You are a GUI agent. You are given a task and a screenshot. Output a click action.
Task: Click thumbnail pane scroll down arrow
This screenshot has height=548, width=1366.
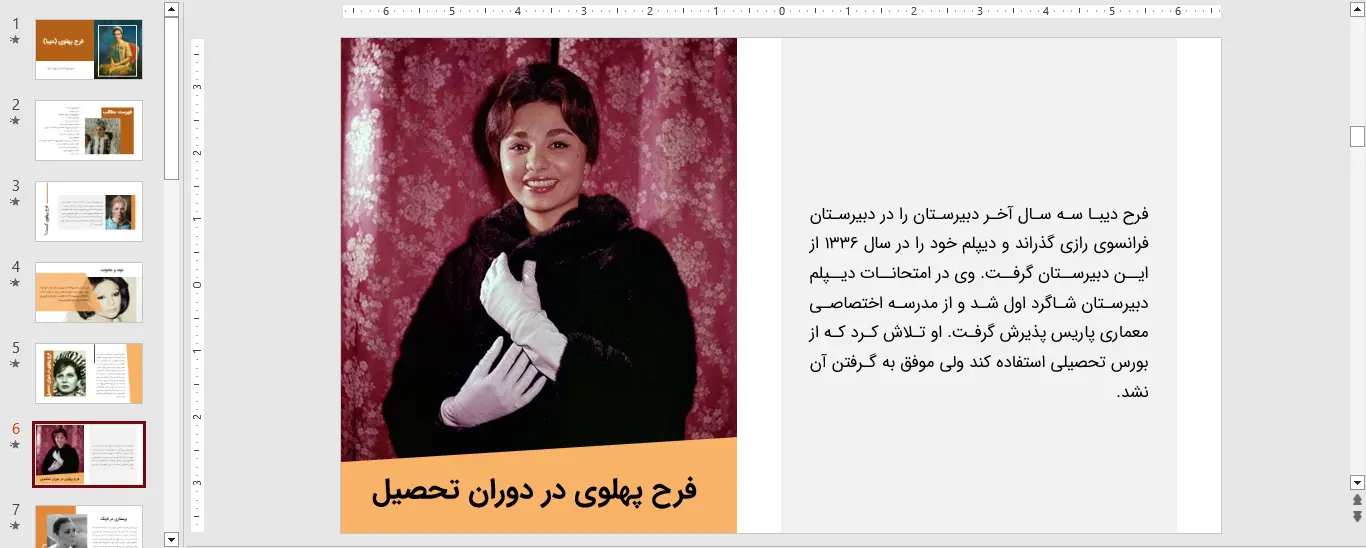[x=171, y=539]
